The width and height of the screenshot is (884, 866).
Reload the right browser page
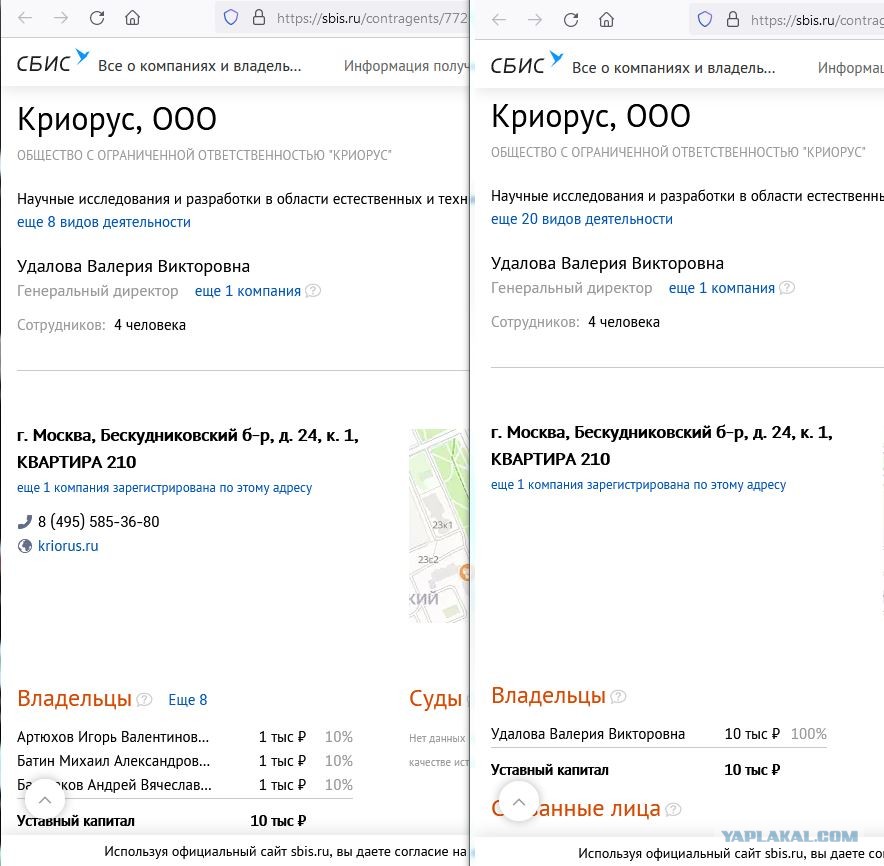pyautogui.click(x=571, y=20)
